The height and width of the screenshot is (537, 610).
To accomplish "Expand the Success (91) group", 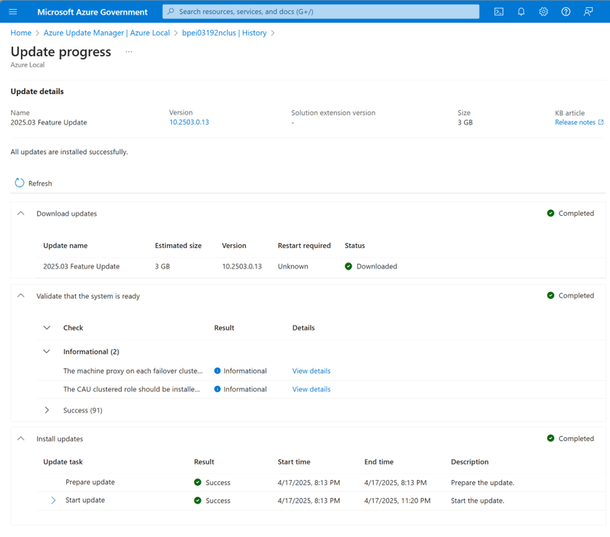I will [47, 410].
